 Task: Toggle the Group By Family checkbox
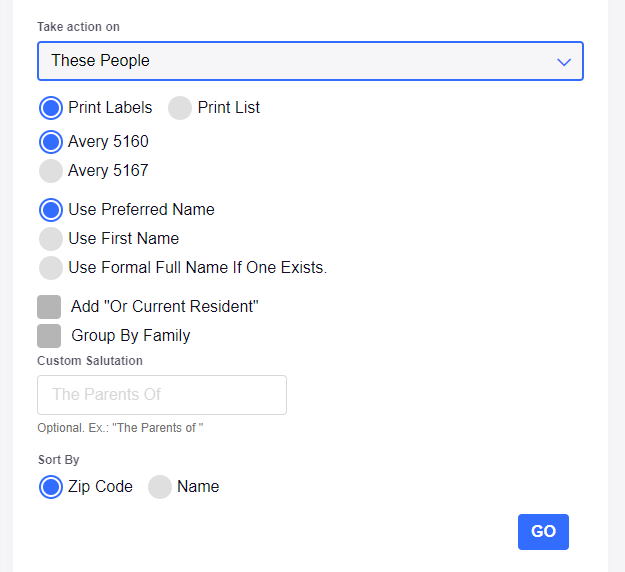pos(49,336)
